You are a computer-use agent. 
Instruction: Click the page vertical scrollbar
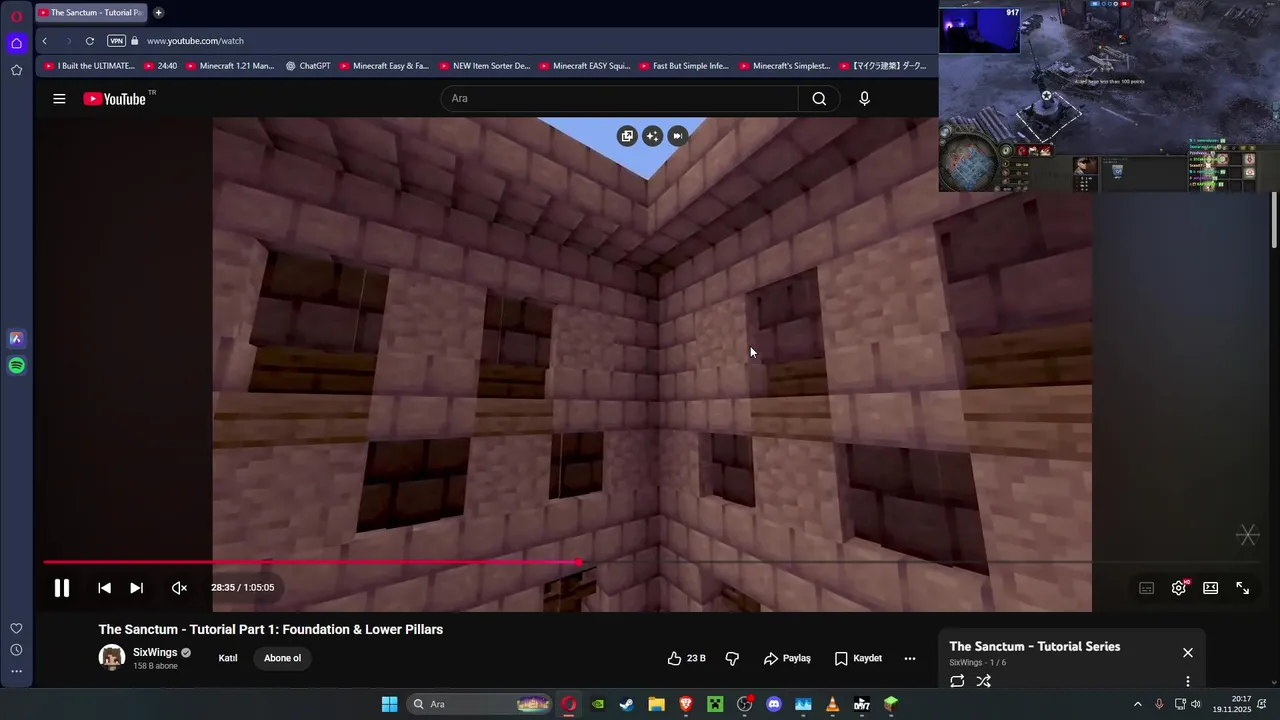click(1274, 218)
